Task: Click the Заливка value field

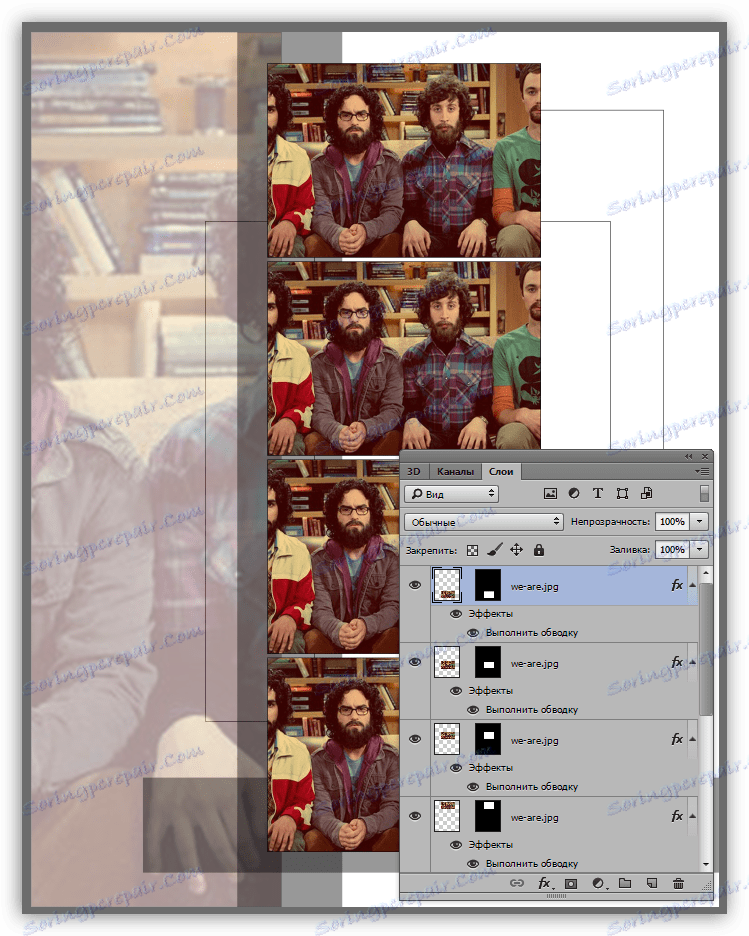Action: 672,550
